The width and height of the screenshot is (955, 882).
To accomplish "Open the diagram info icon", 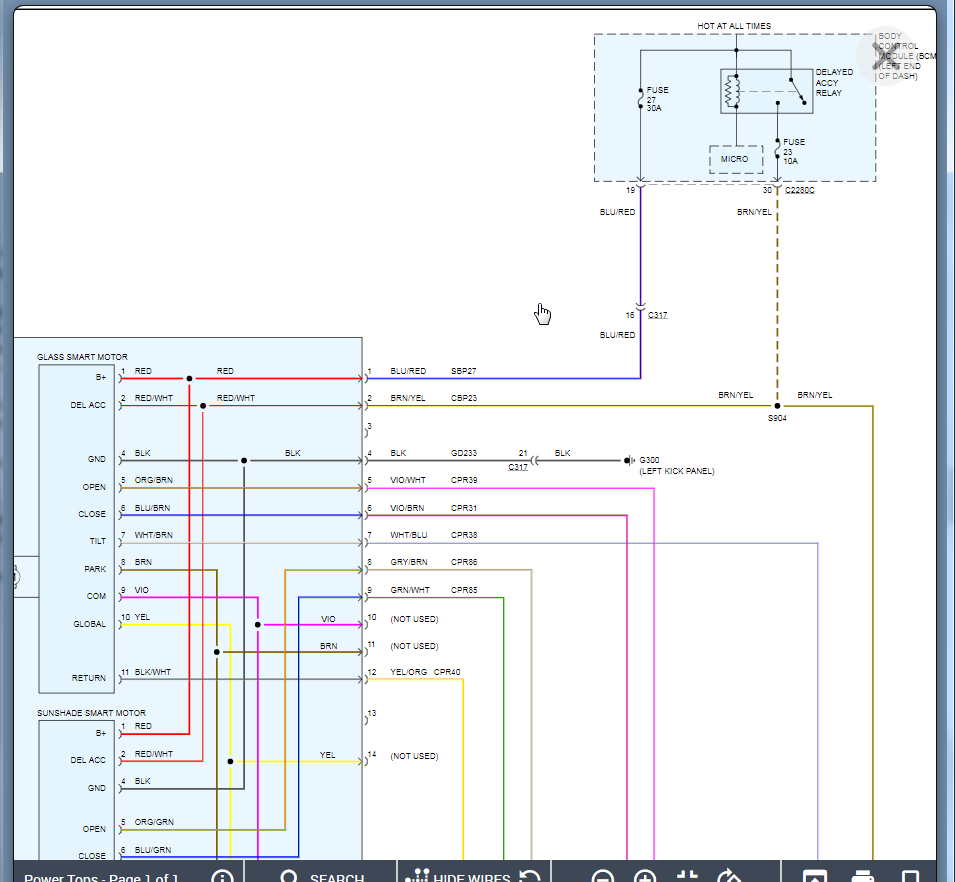I will [x=222, y=877].
